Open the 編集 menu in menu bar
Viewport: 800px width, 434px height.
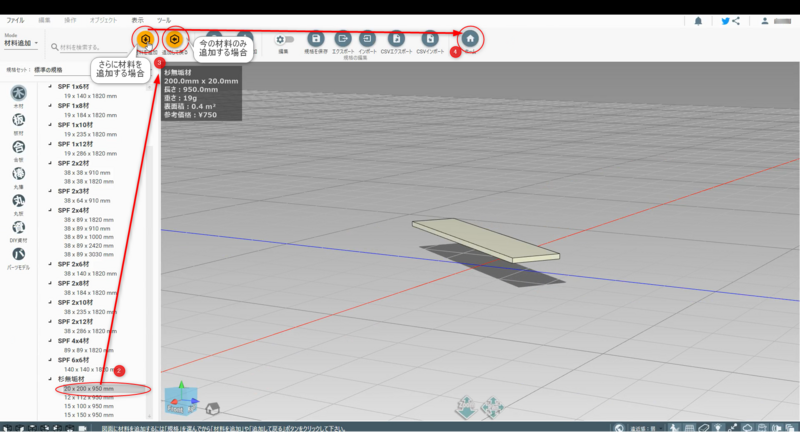44,20
